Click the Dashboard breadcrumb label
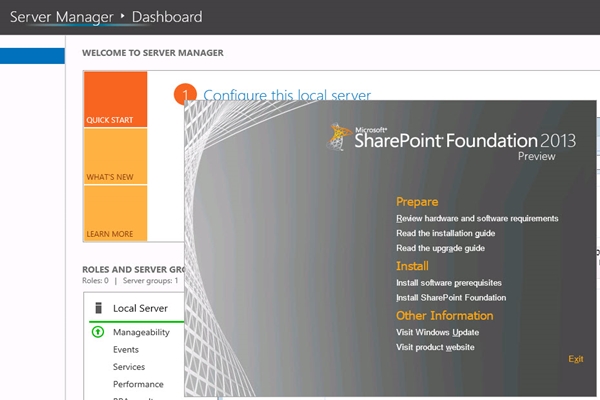The image size is (600, 400). tap(167, 17)
